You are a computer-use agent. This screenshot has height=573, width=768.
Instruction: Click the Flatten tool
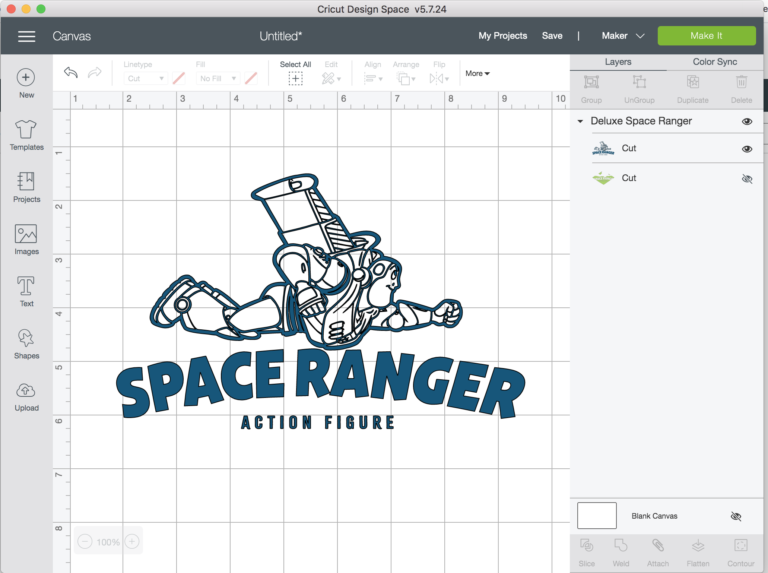pyautogui.click(x=698, y=552)
